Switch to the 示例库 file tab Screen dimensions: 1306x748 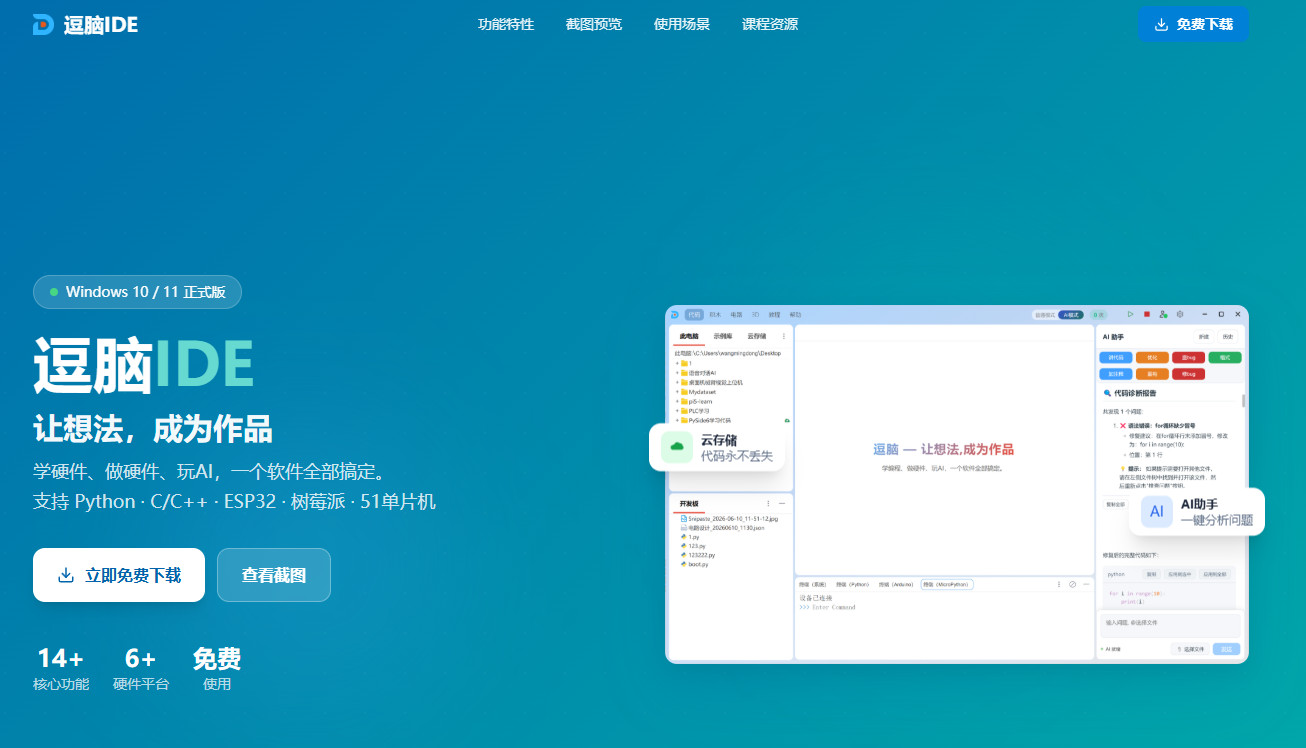[x=722, y=337]
